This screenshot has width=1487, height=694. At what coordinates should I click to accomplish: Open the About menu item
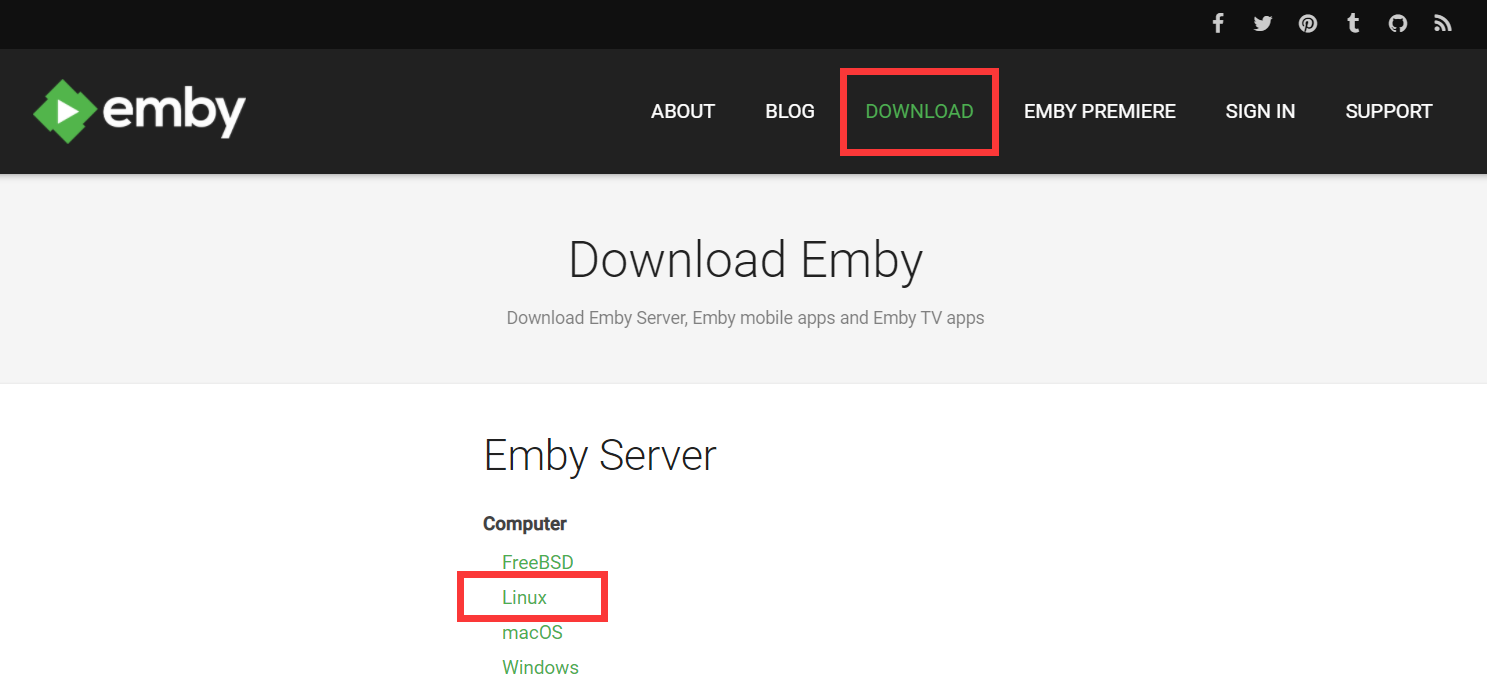point(683,111)
